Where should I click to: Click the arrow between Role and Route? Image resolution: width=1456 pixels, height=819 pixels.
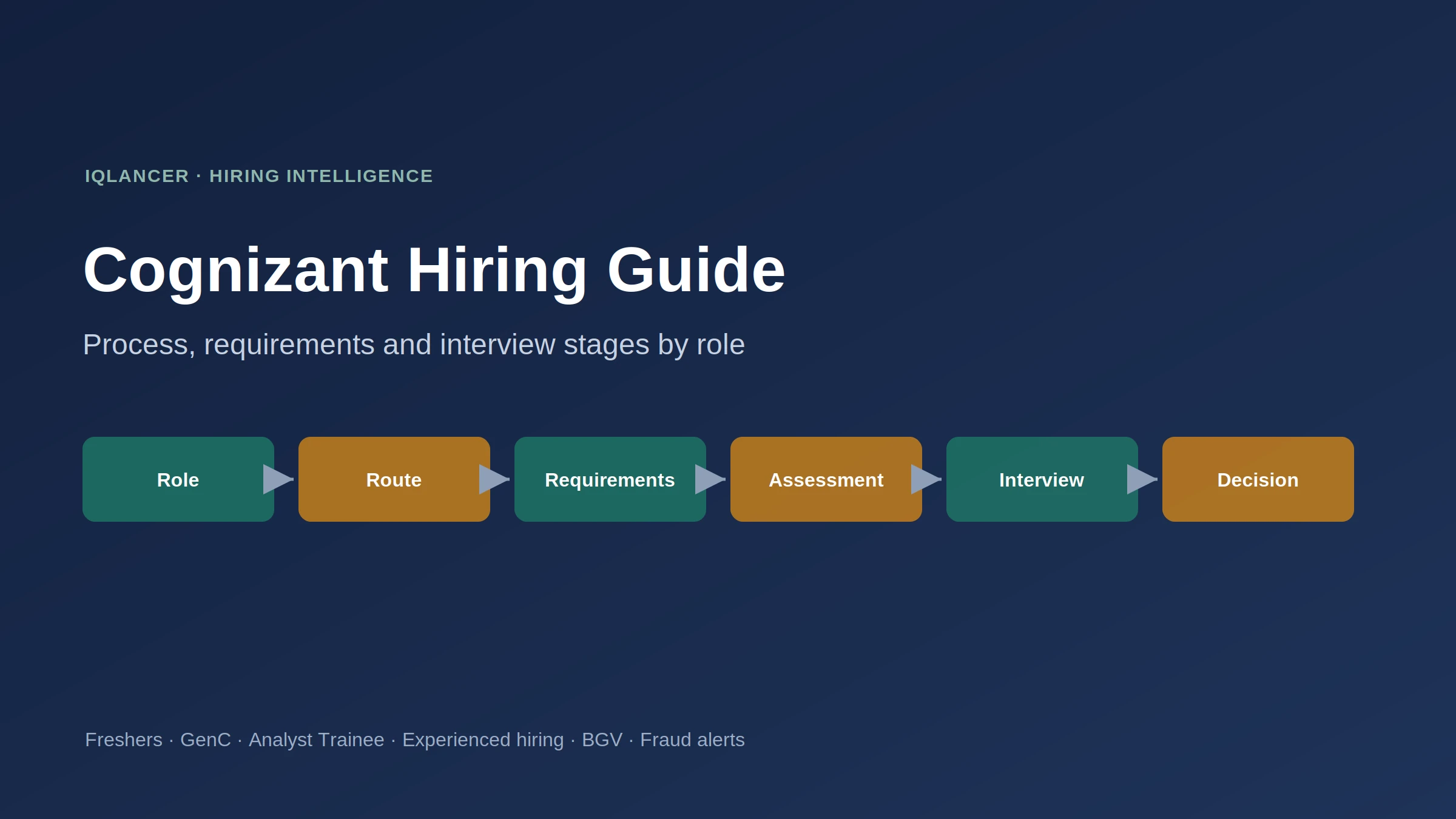[278, 479]
